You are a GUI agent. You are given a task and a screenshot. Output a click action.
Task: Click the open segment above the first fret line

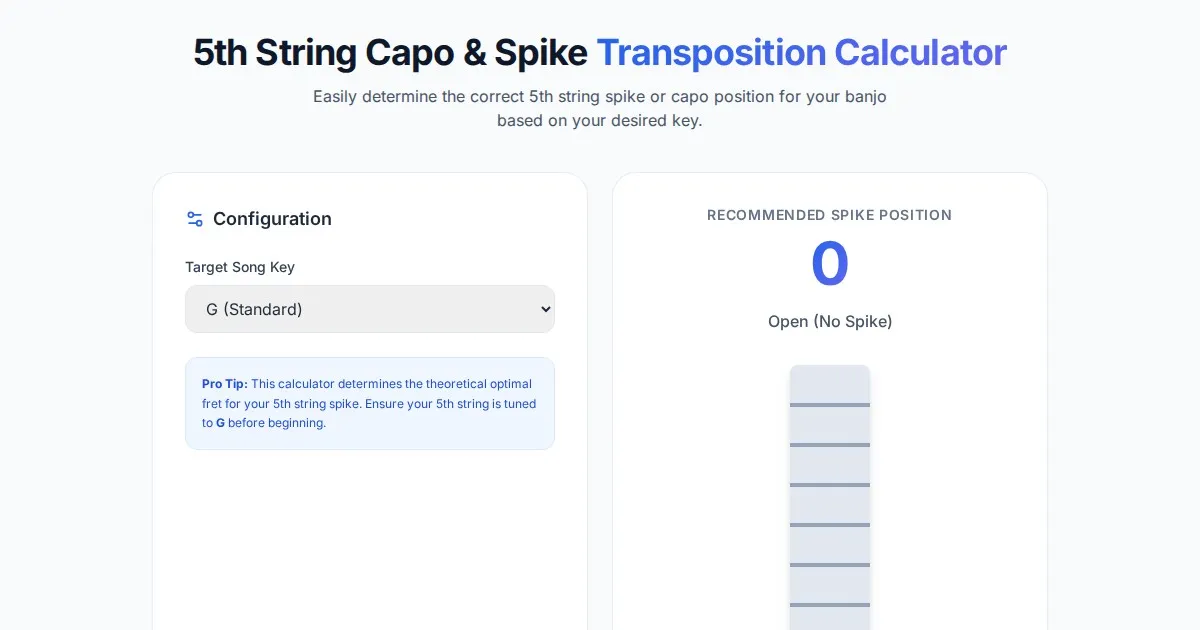point(830,384)
